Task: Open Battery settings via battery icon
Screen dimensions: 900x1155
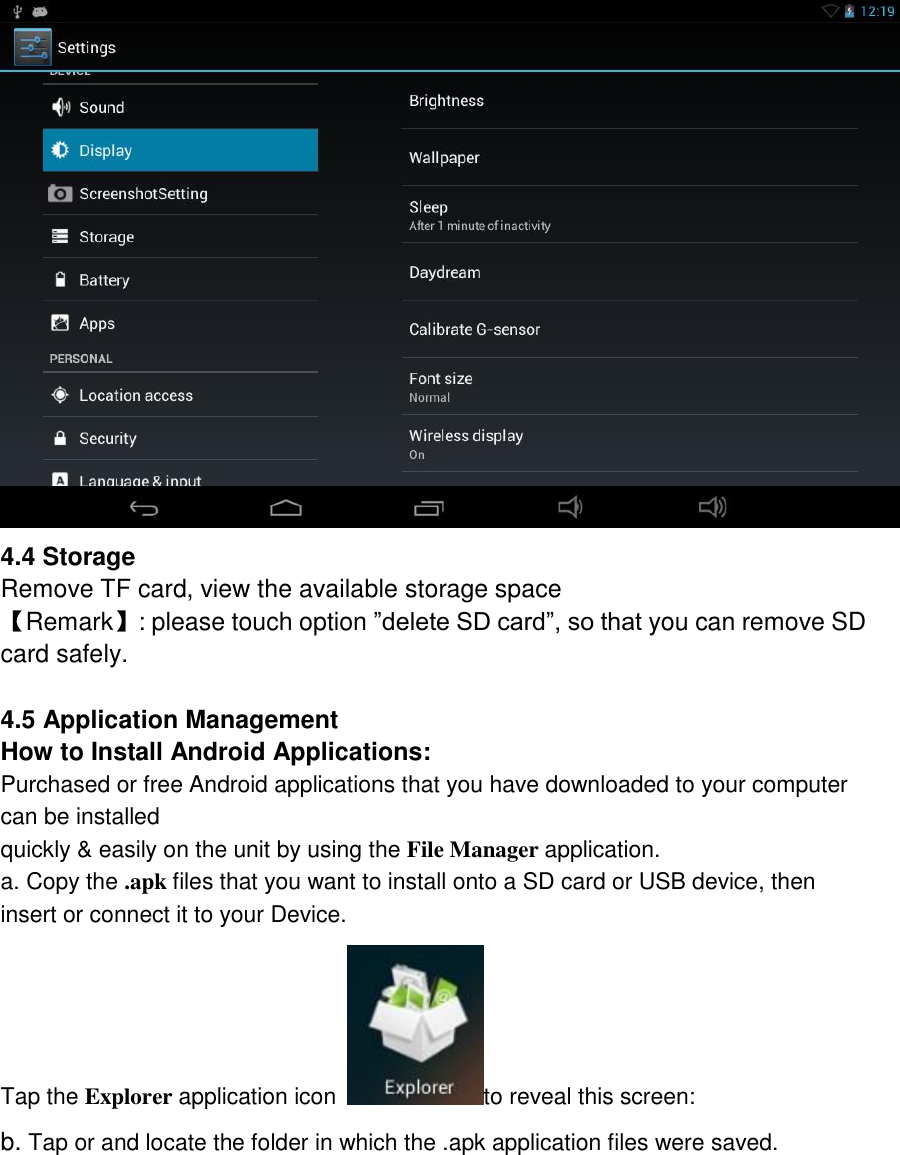Action: coord(60,280)
